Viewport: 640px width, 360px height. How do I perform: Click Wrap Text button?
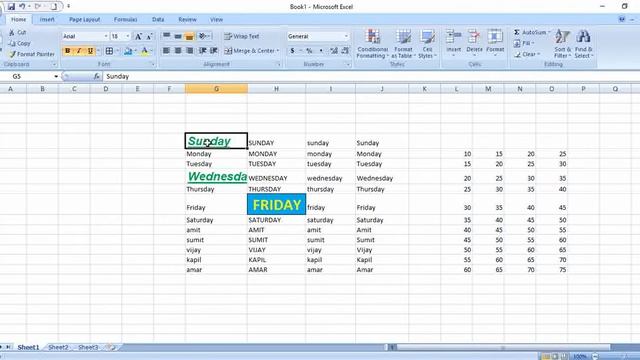point(242,36)
